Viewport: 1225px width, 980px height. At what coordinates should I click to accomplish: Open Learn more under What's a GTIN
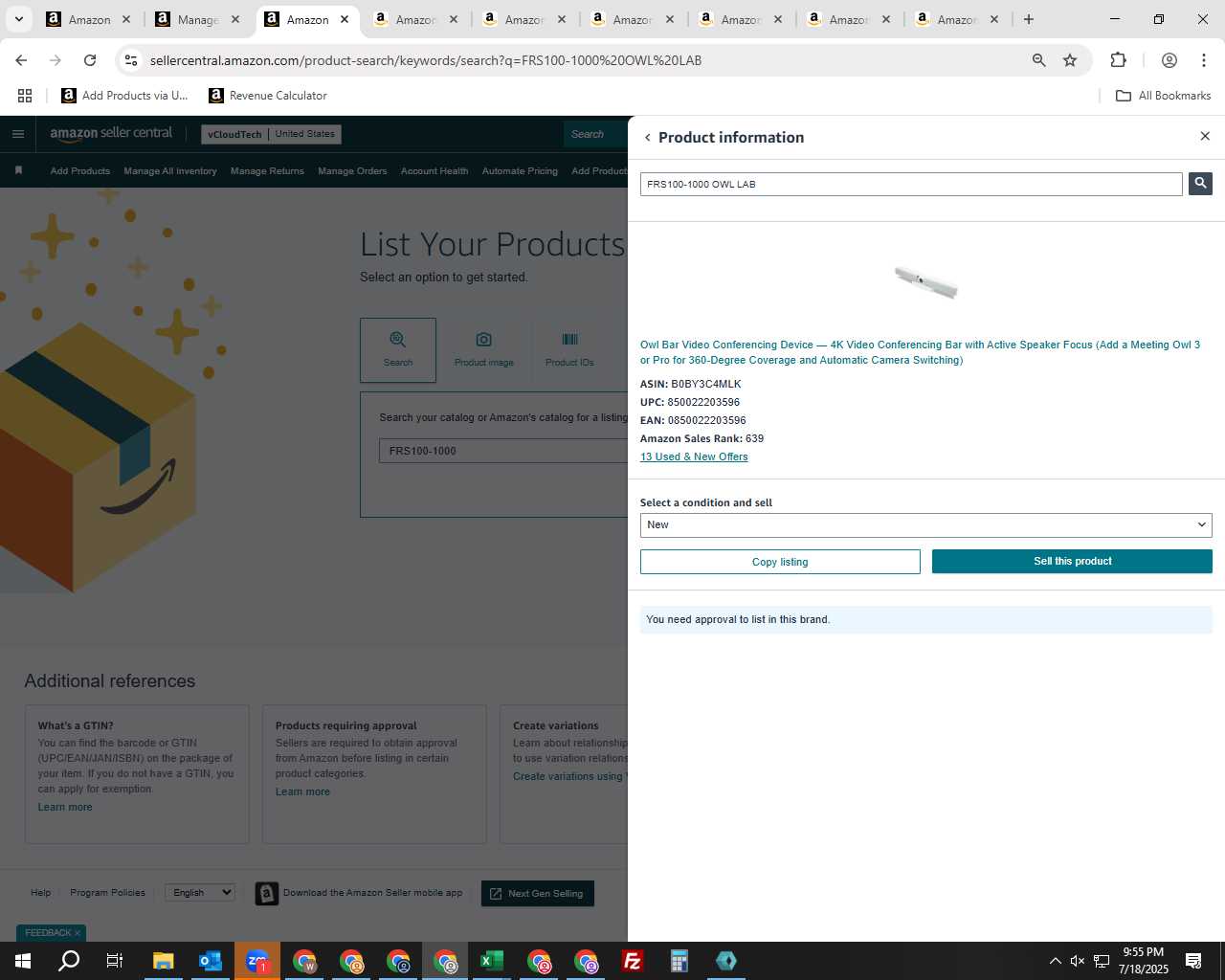tap(65, 807)
